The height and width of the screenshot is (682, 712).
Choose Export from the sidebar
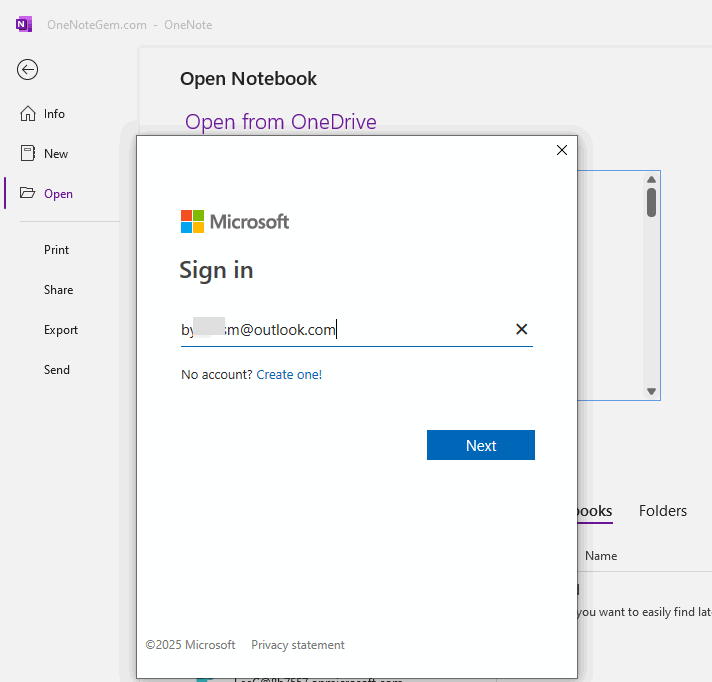pos(60,330)
